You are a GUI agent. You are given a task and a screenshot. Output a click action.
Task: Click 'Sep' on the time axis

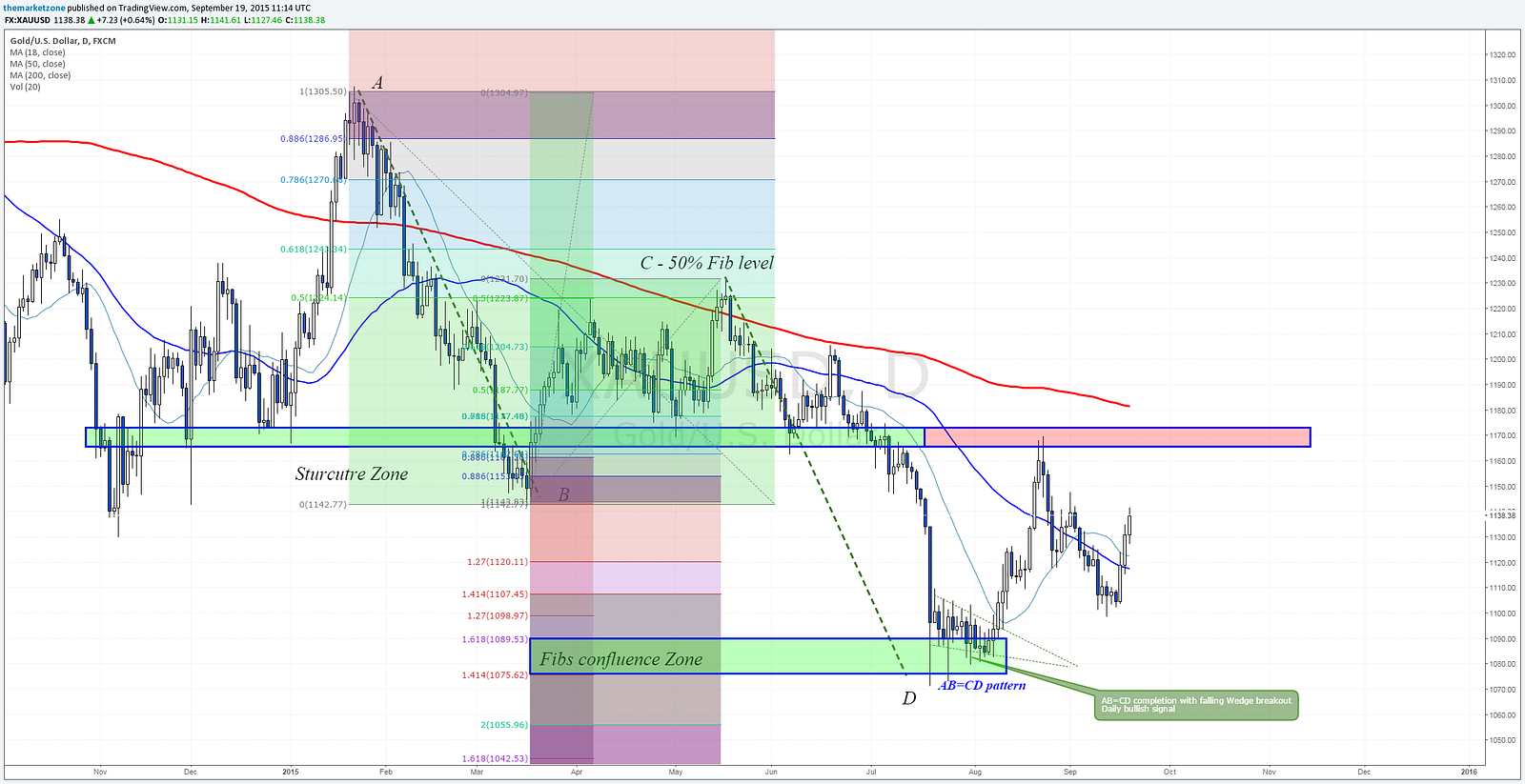[1070, 772]
